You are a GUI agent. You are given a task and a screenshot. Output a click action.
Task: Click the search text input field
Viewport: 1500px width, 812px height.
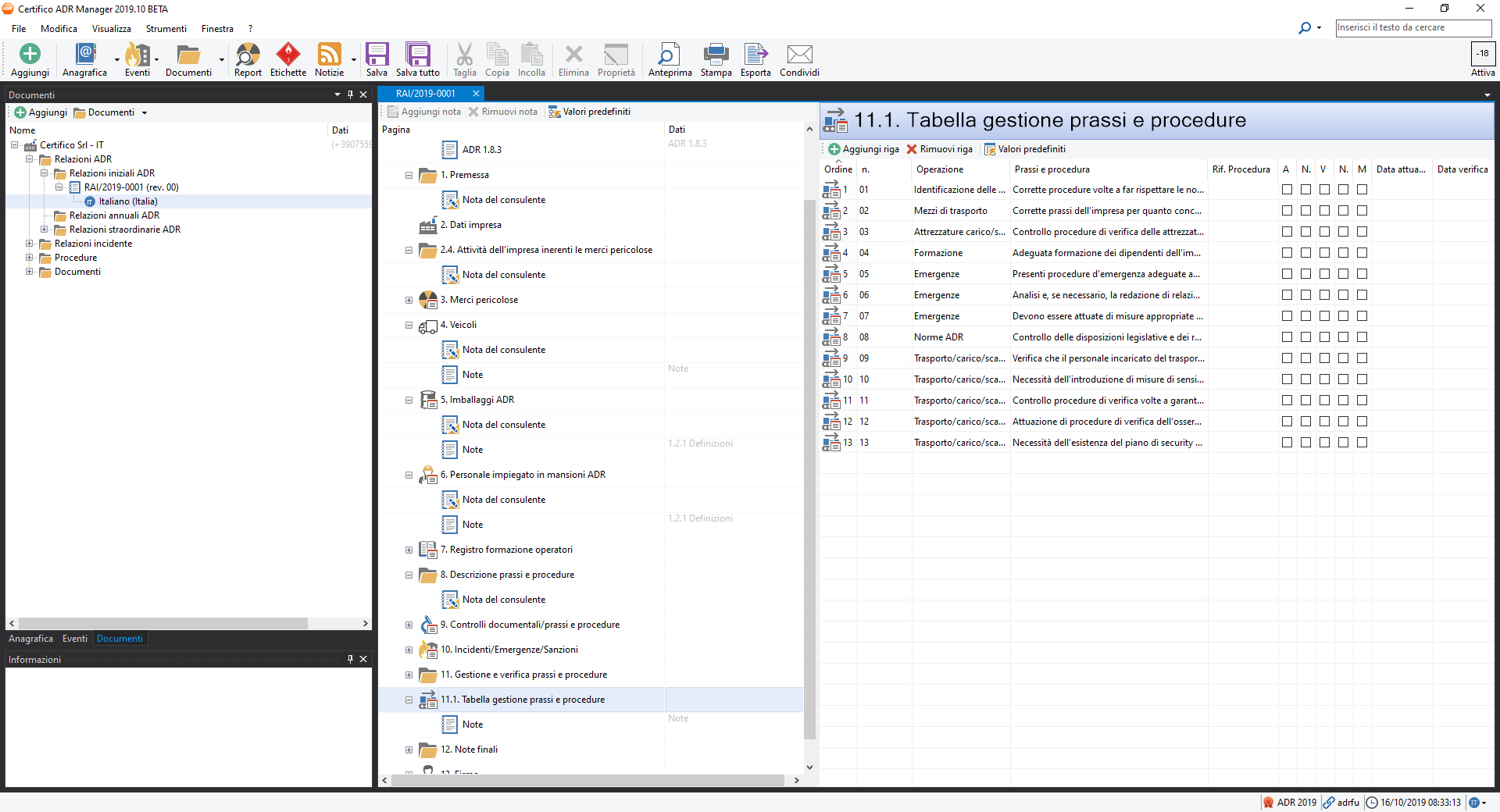(1412, 27)
